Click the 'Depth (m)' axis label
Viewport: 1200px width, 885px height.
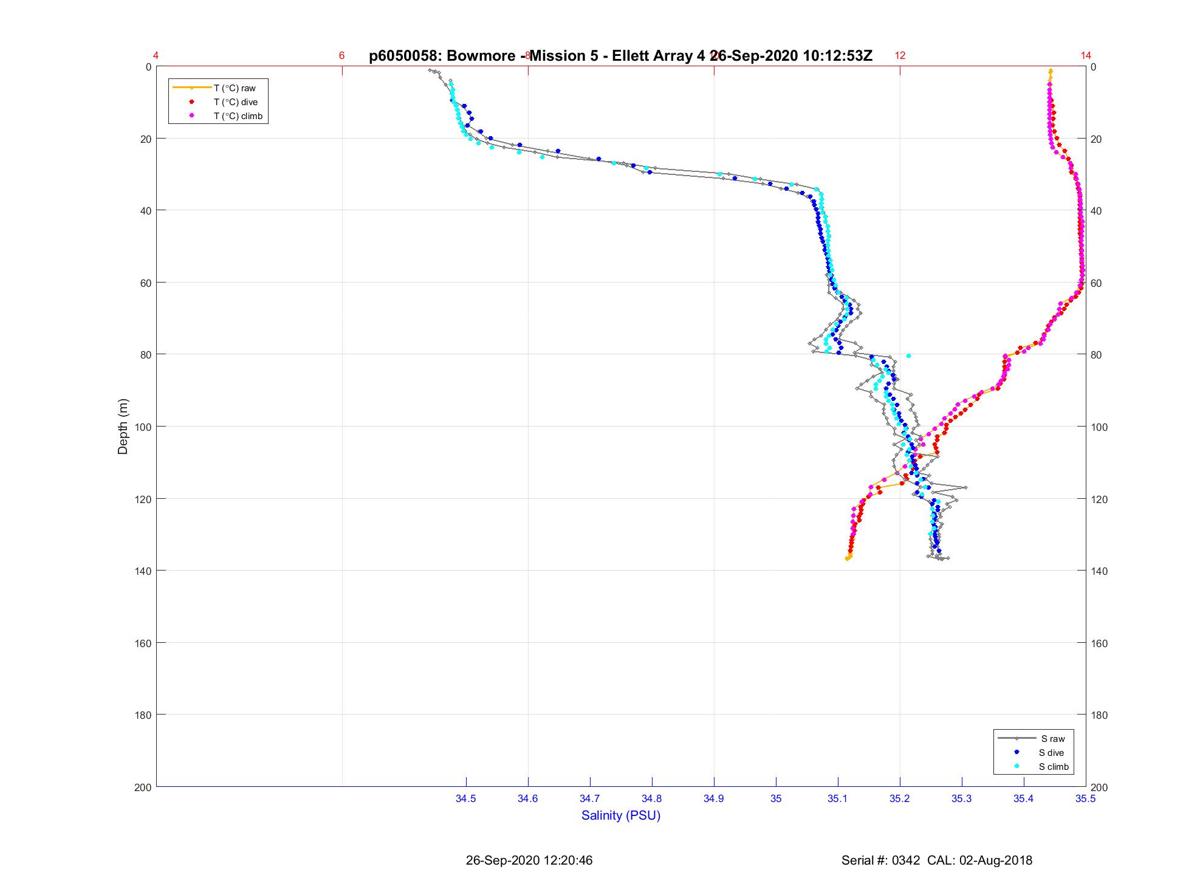point(123,426)
